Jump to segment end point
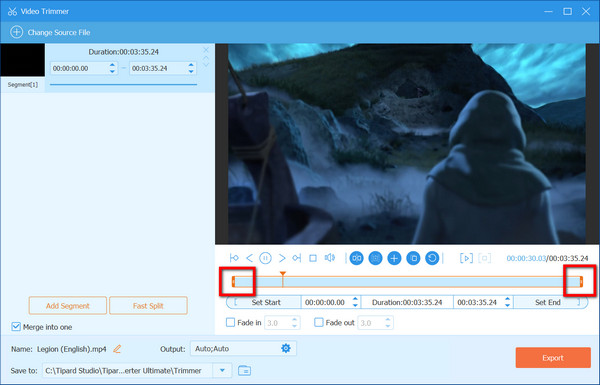Screen dimensions: 600x385 (297, 258)
